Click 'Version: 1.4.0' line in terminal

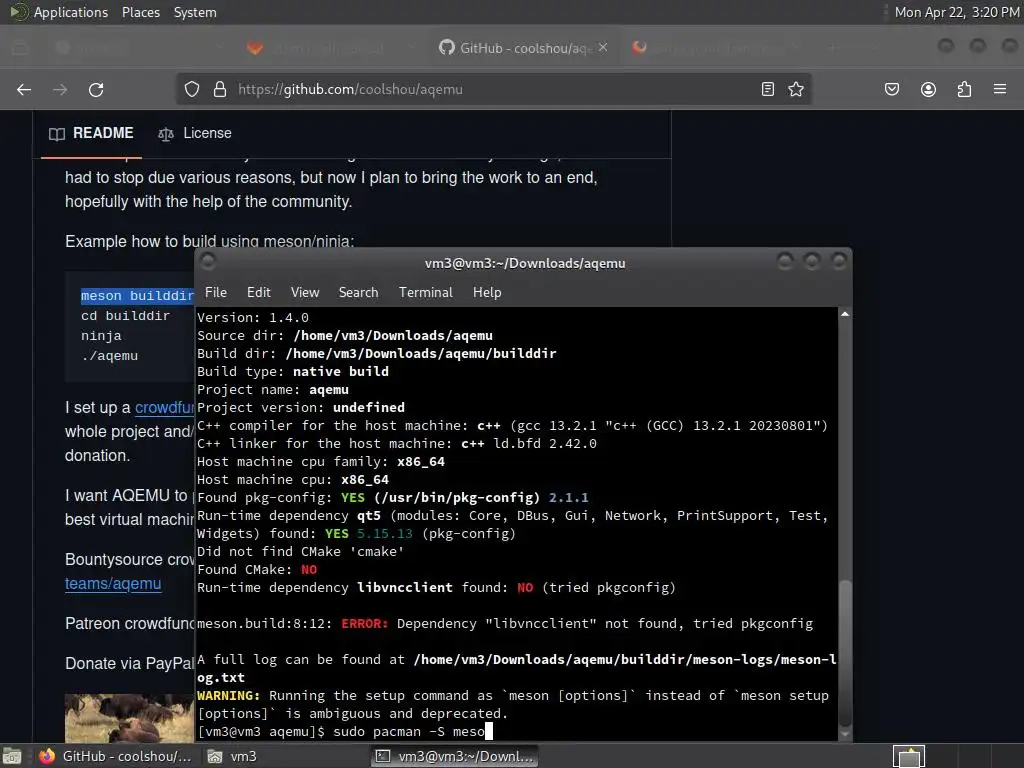pos(253,317)
